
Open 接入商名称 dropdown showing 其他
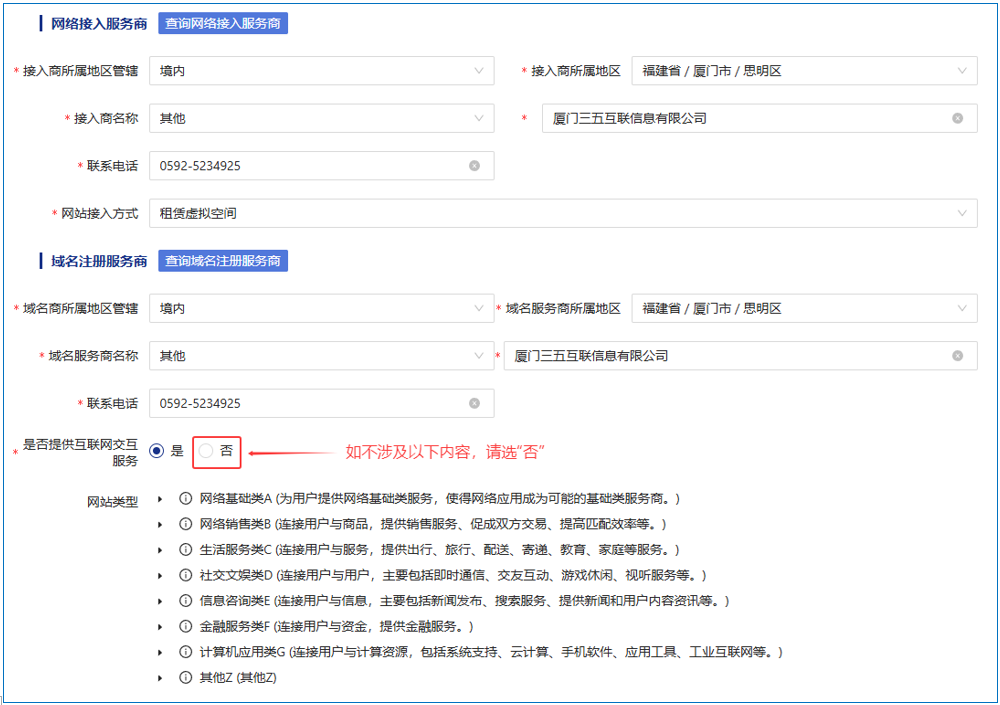click(321, 118)
